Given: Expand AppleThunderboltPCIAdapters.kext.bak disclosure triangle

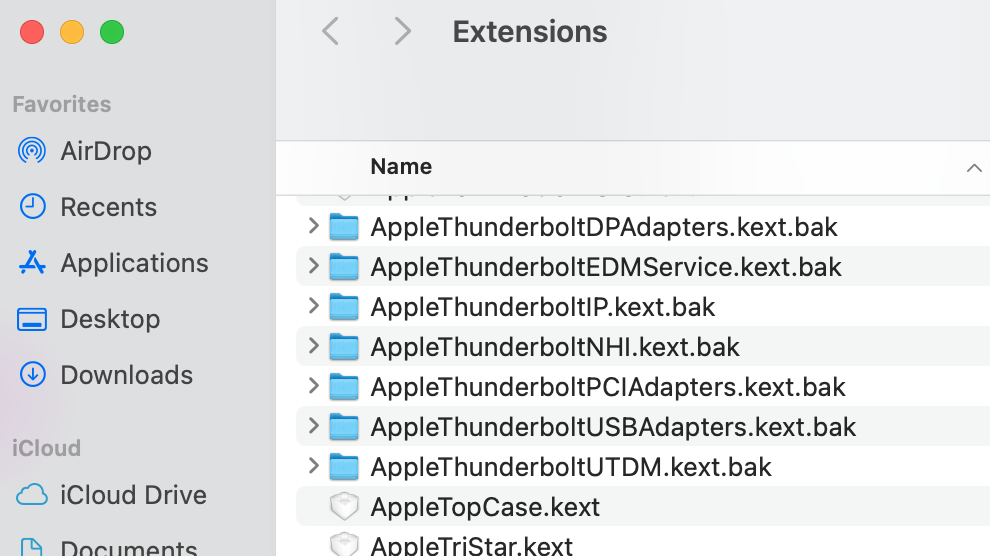Looking at the screenshot, I should coord(314,386).
